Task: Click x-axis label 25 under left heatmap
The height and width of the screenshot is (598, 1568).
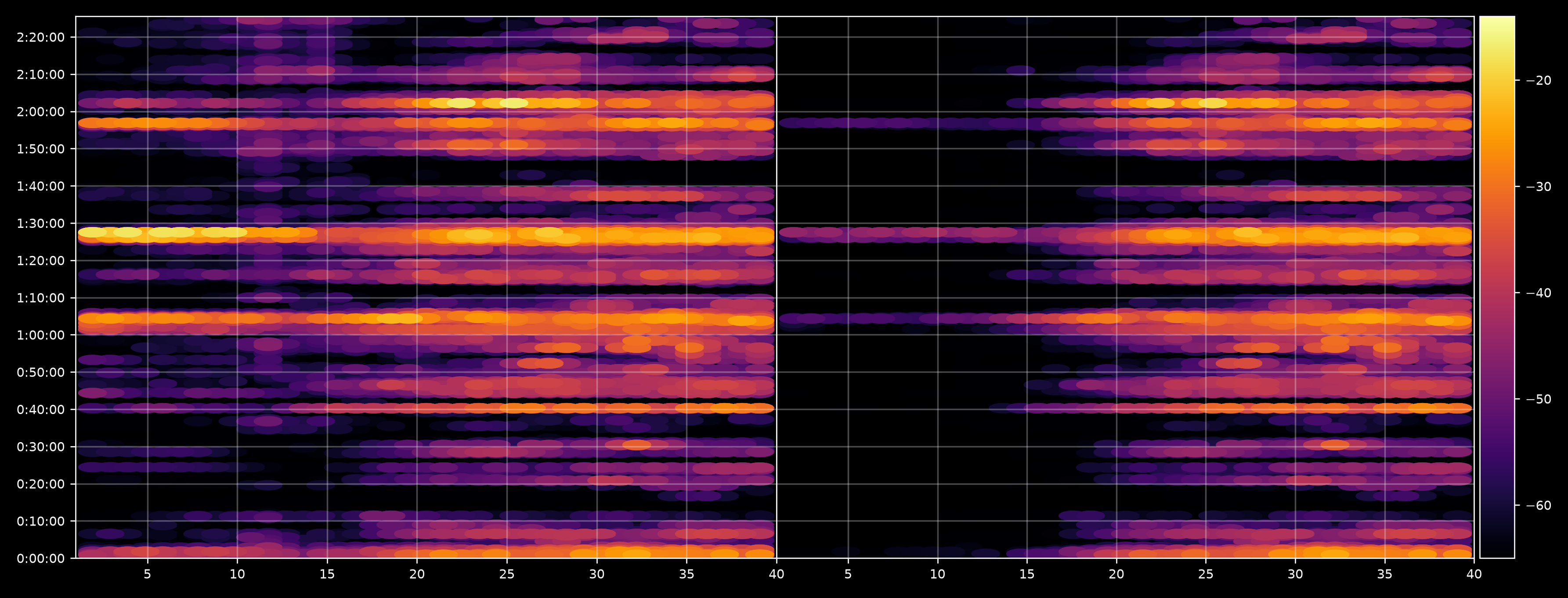Action: click(506, 574)
